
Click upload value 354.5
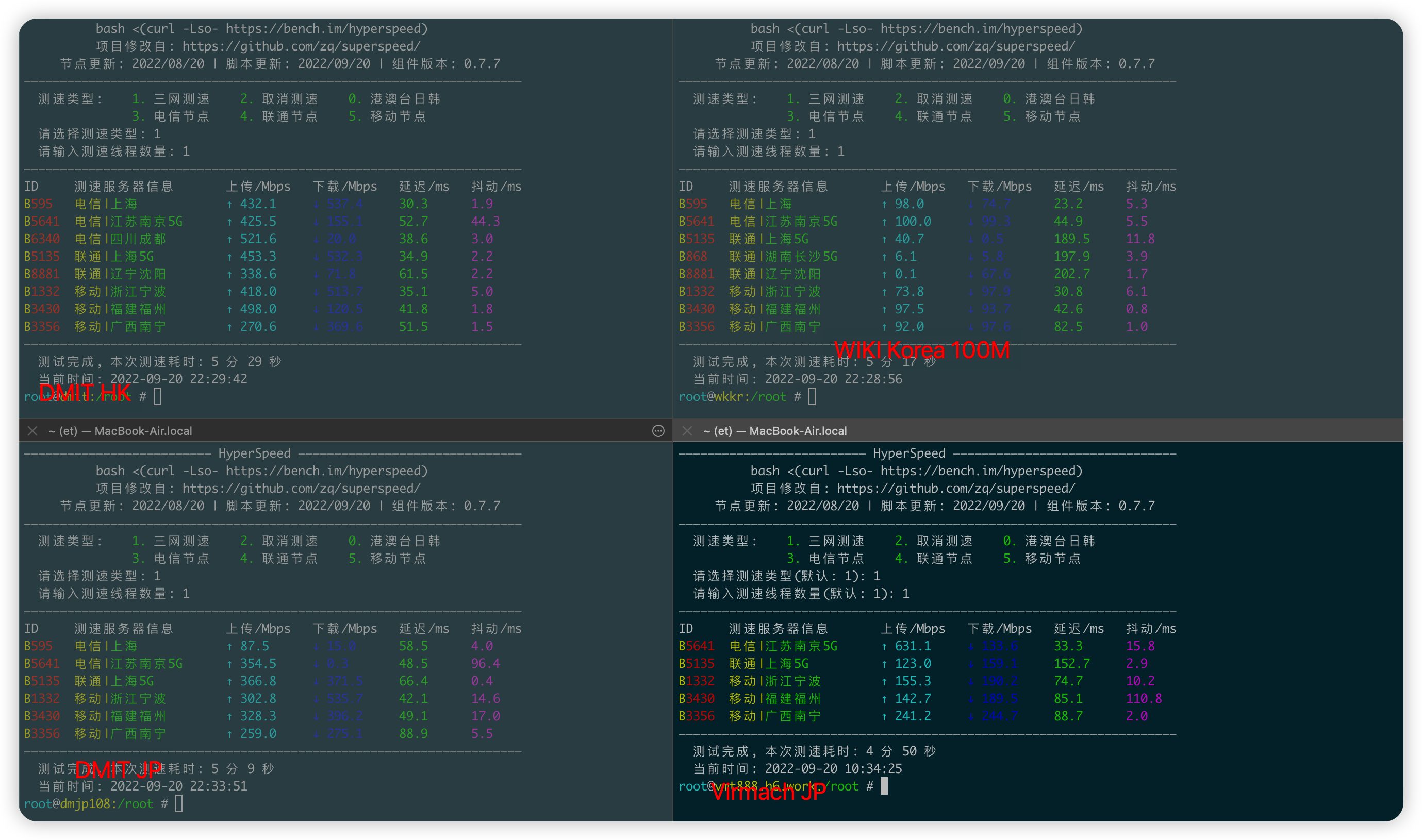coord(258,663)
